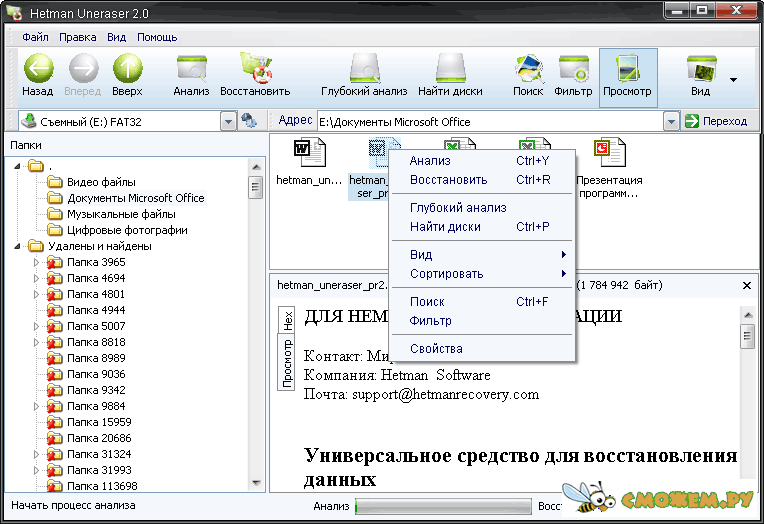Screen dimensions: 764x524
Task: Click the Анализ progress bar in status bar
Action: click(443, 506)
